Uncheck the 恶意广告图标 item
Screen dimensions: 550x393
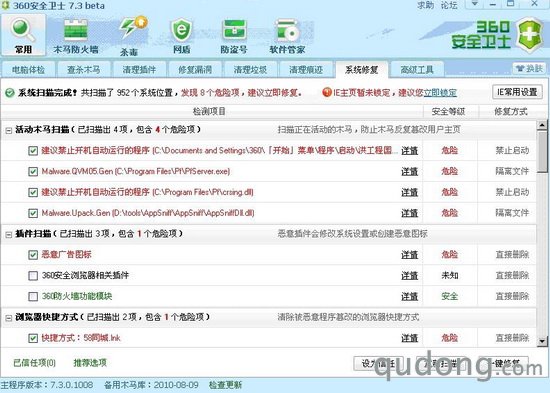point(33,255)
